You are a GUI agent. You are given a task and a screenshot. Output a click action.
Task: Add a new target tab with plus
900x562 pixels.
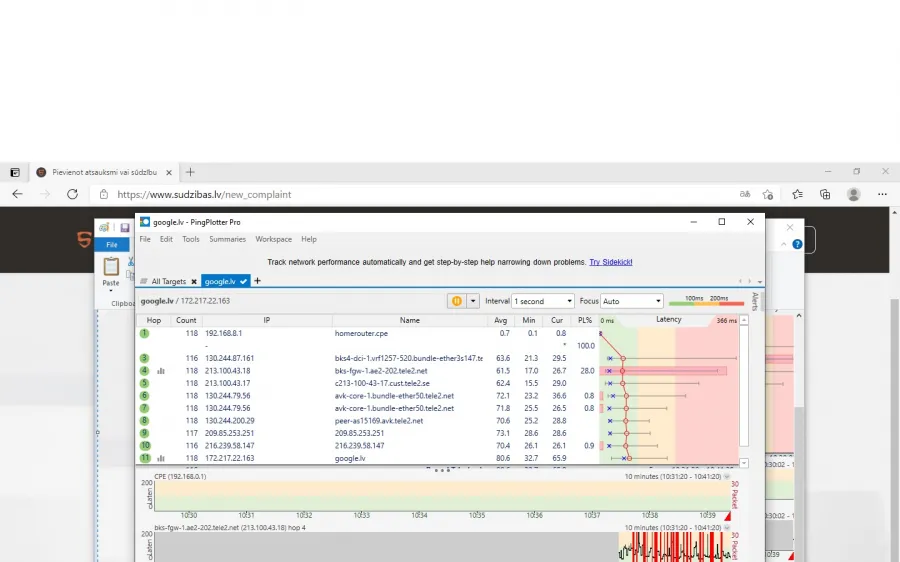(257, 281)
